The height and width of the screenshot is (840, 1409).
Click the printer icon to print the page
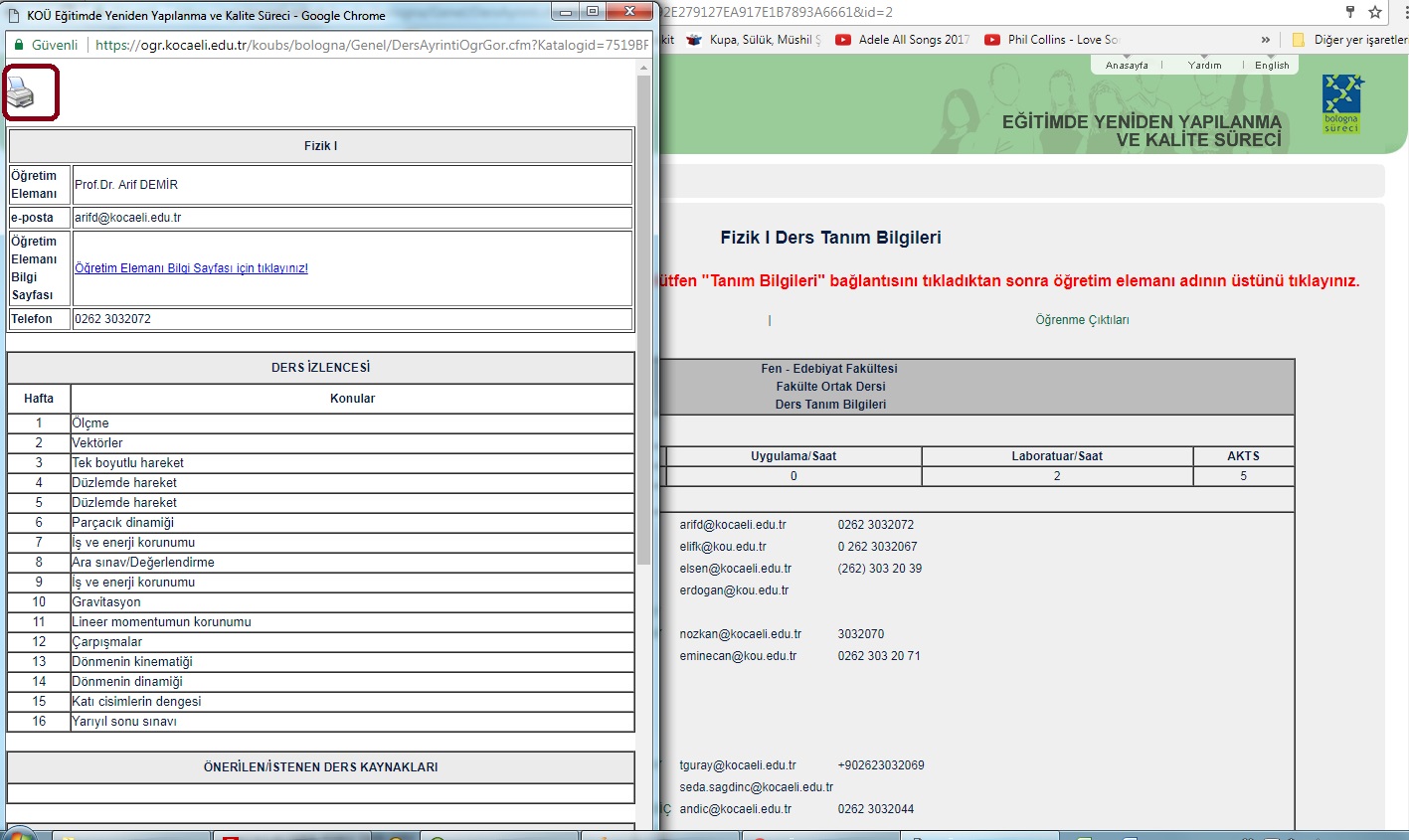point(22,93)
